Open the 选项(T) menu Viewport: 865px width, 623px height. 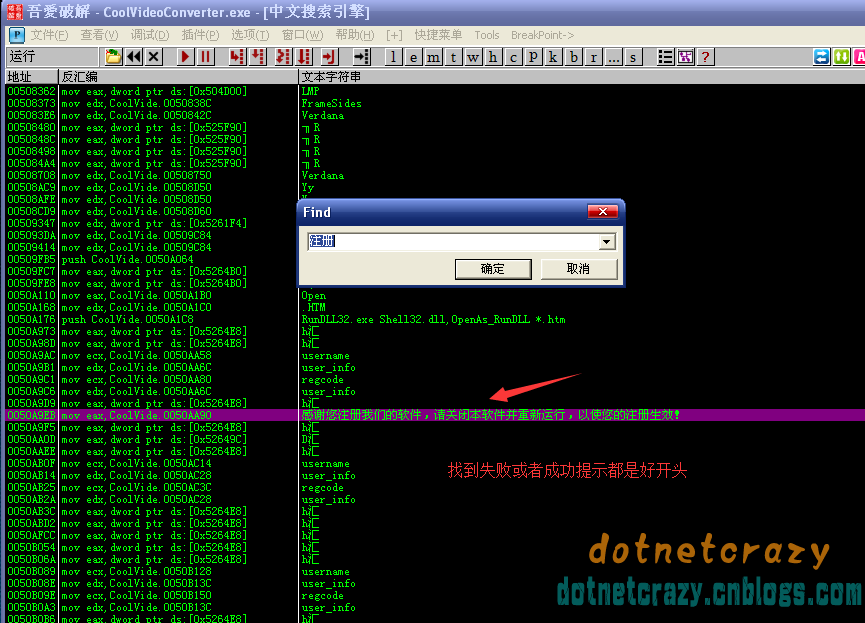[250, 35]
